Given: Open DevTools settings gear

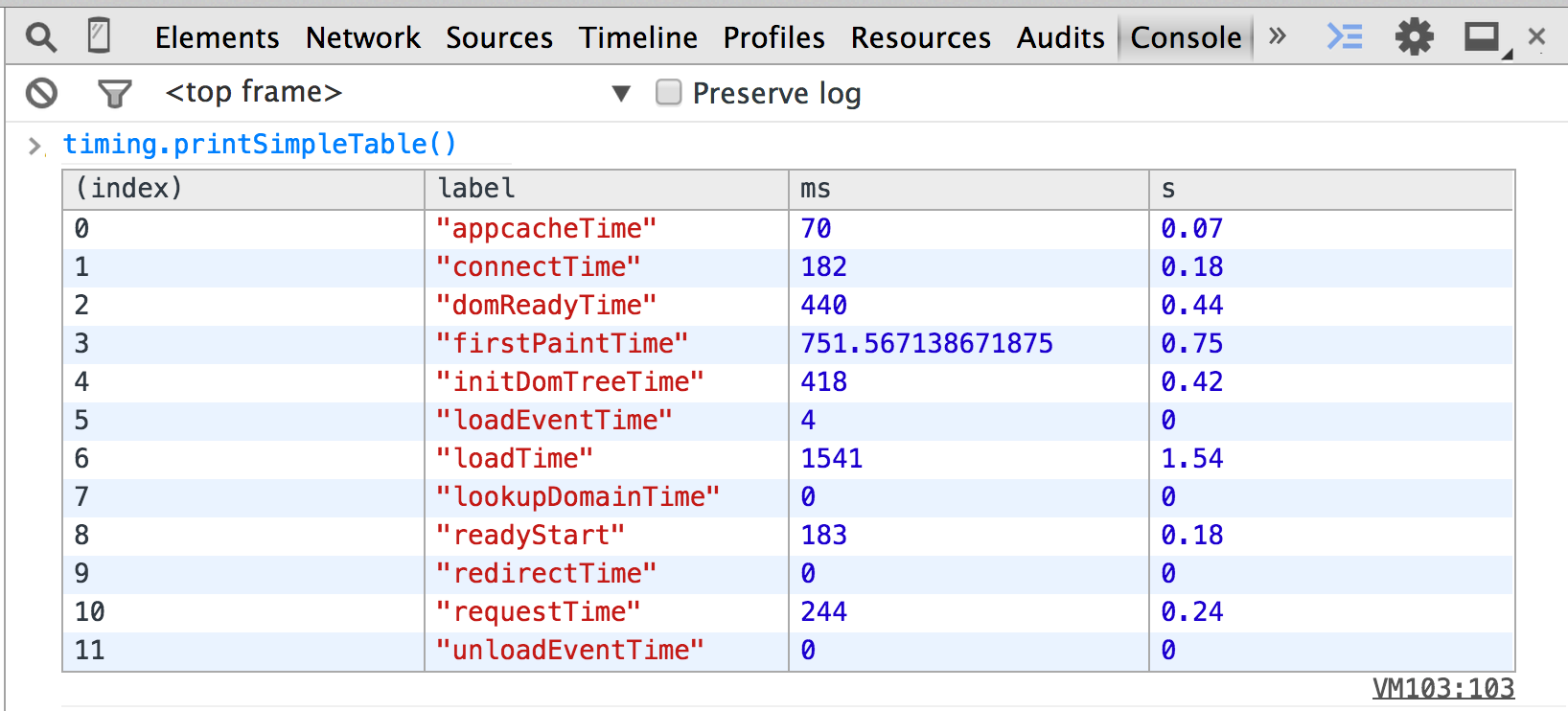Looking at the screenshot, I should pyautogui.click(x=1414, y=36).
